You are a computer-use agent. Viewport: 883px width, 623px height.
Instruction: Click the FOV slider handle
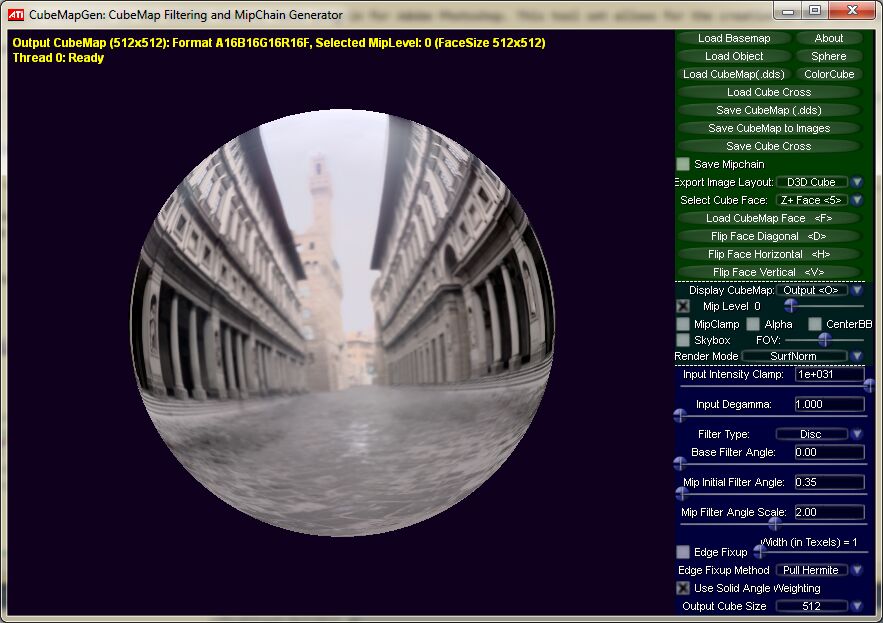(825, 340)
